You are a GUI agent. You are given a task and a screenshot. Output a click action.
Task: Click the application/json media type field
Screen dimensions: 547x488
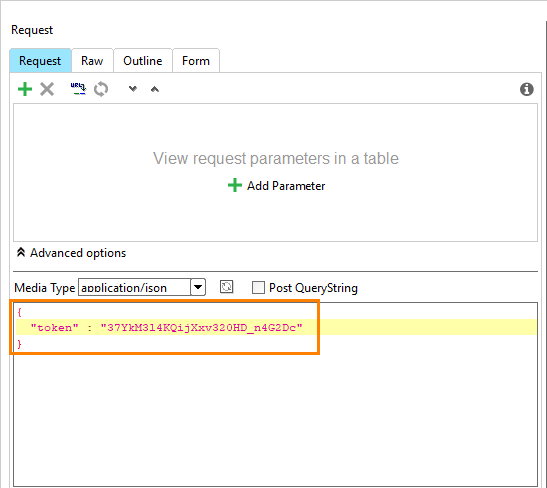134,287
